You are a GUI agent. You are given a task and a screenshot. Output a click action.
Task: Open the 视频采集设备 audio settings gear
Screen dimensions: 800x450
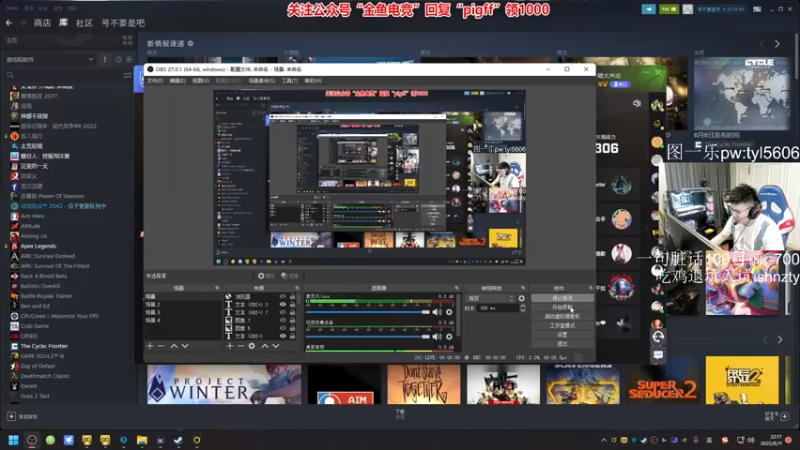coord(449,336)
